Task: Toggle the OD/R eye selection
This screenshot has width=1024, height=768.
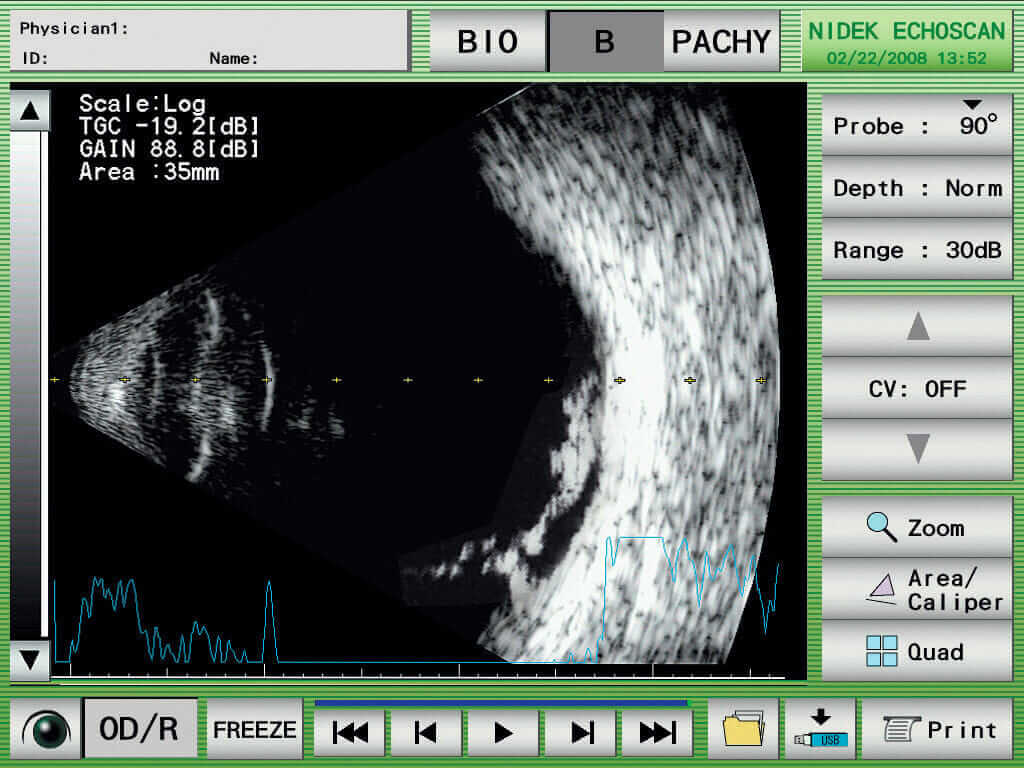Action: (140, 730)
